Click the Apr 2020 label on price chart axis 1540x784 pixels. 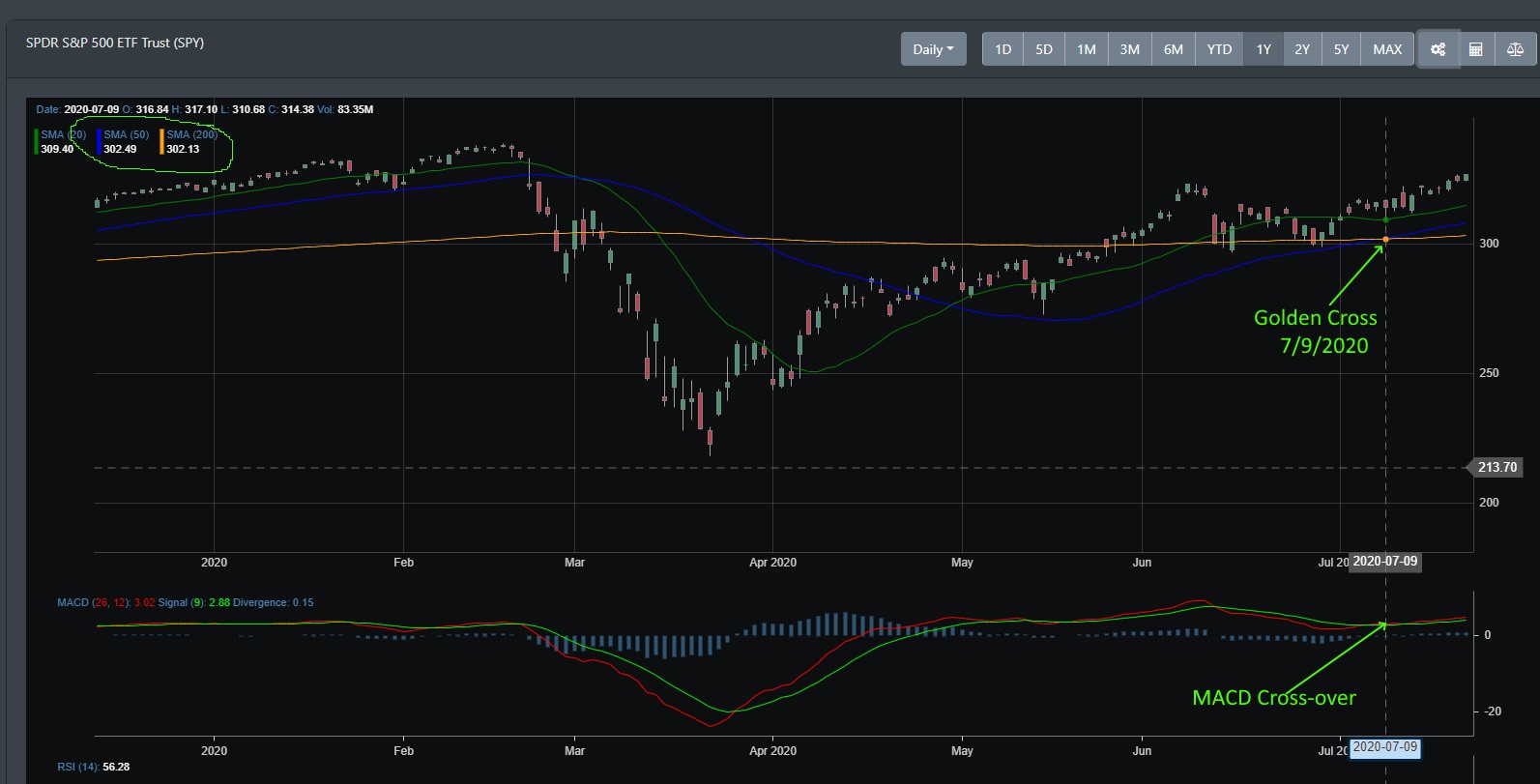pos(773,563)
